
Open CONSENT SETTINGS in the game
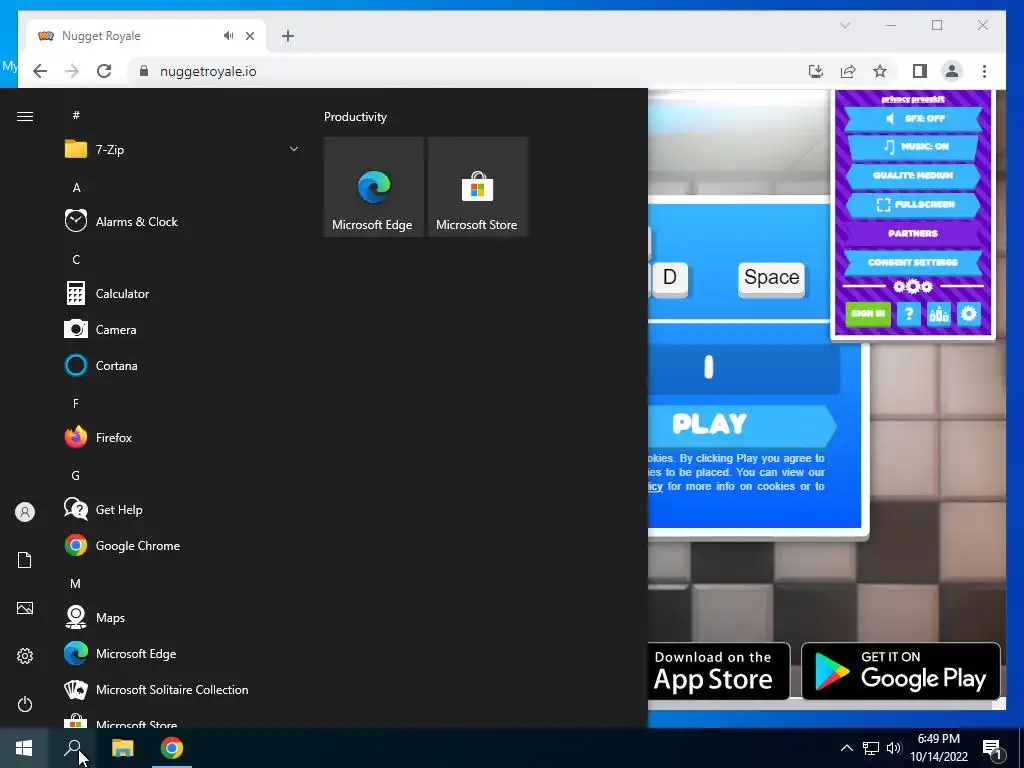[x=913, y=263]
